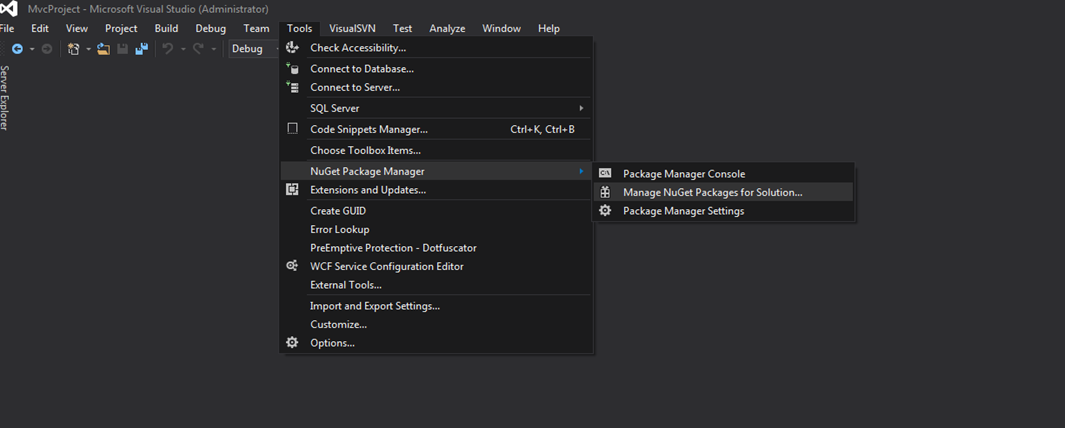Open the Redo history dropdown arrow
This screenshot has width=1065, height=428.
(213, 49)
